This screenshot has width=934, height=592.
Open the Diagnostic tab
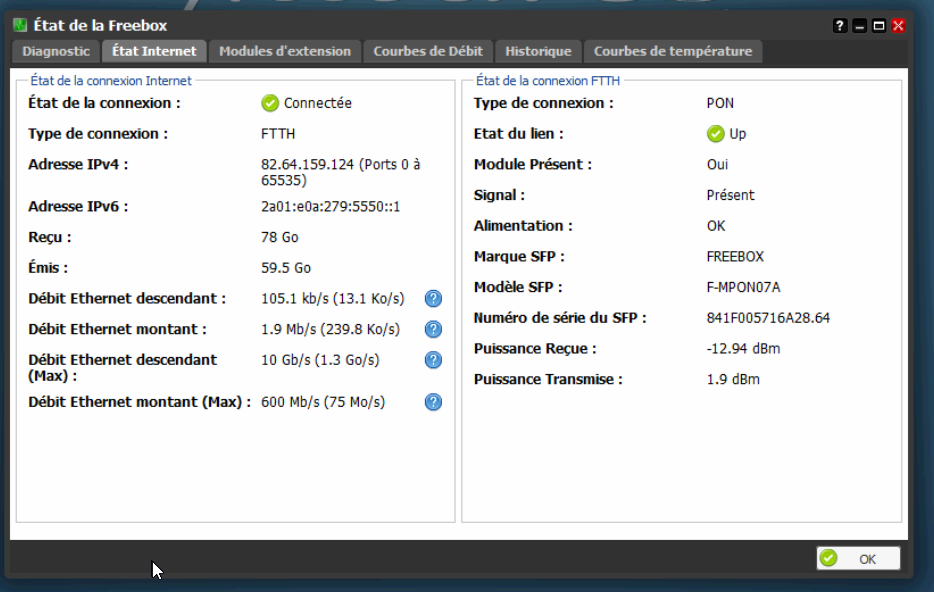tap(56, 51)
